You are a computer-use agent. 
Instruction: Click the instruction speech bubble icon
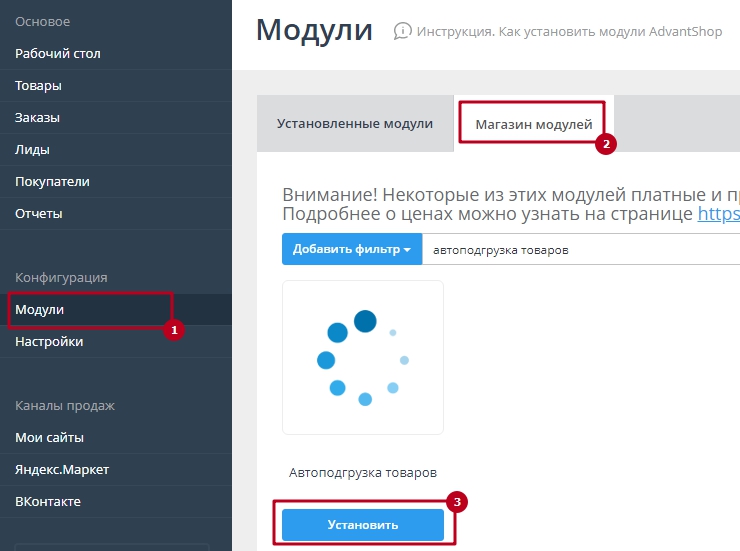coord(402,31)
